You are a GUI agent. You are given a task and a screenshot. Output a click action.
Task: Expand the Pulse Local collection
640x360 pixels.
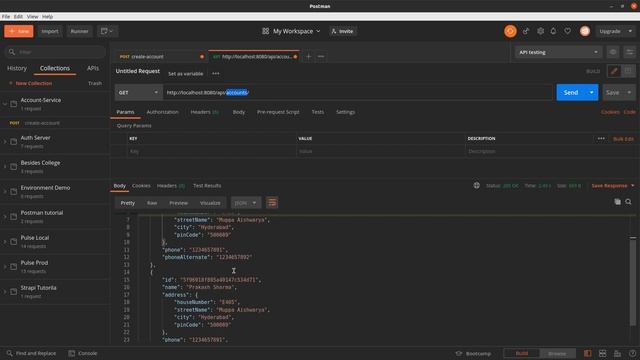[x=5, y=242]
